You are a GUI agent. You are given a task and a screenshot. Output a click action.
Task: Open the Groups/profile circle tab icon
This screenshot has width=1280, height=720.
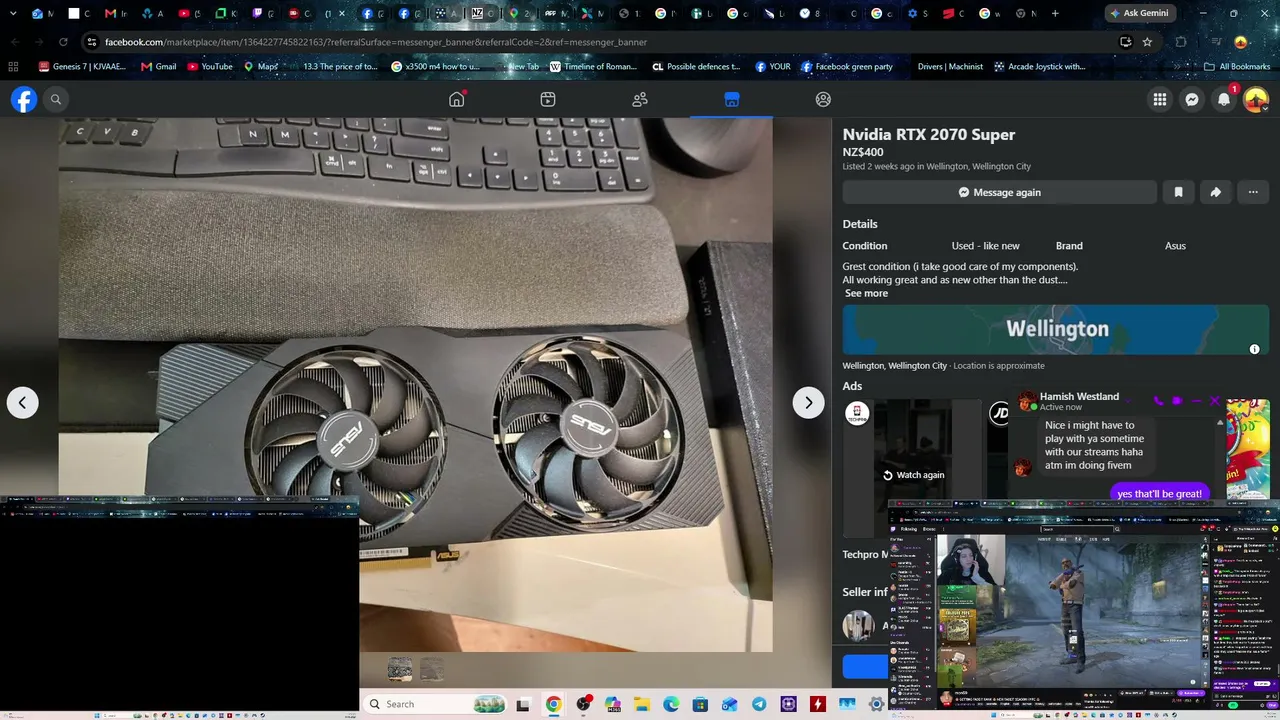point(823,99)
